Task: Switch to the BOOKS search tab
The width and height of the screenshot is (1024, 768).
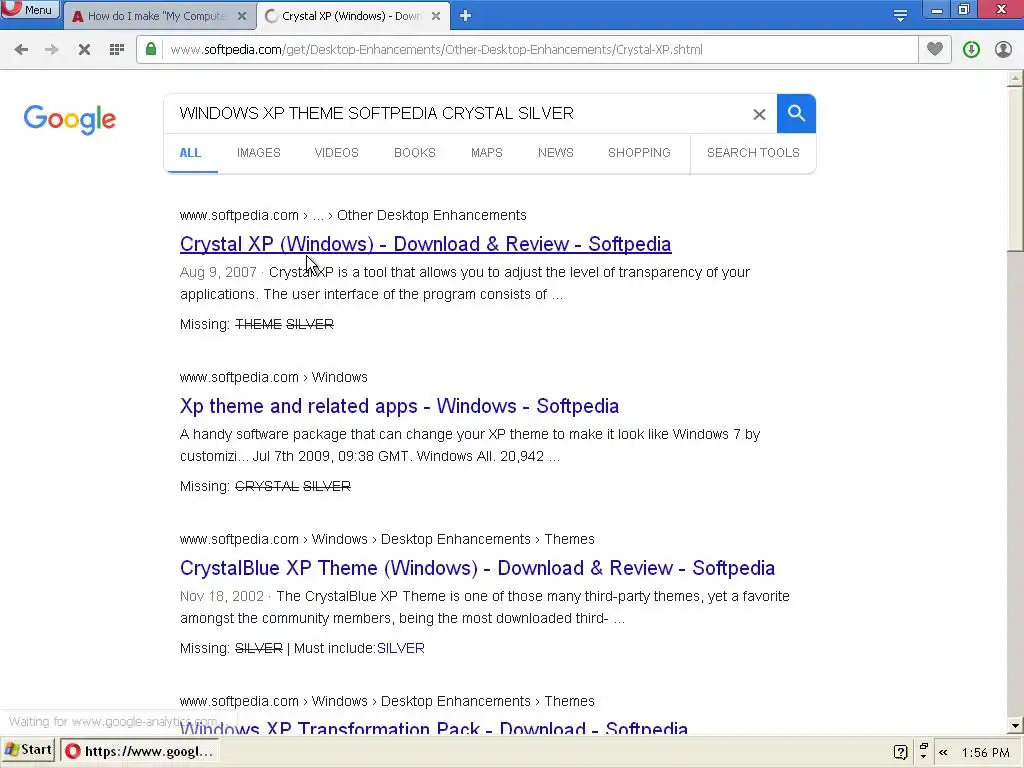Action: click(415, 153)
